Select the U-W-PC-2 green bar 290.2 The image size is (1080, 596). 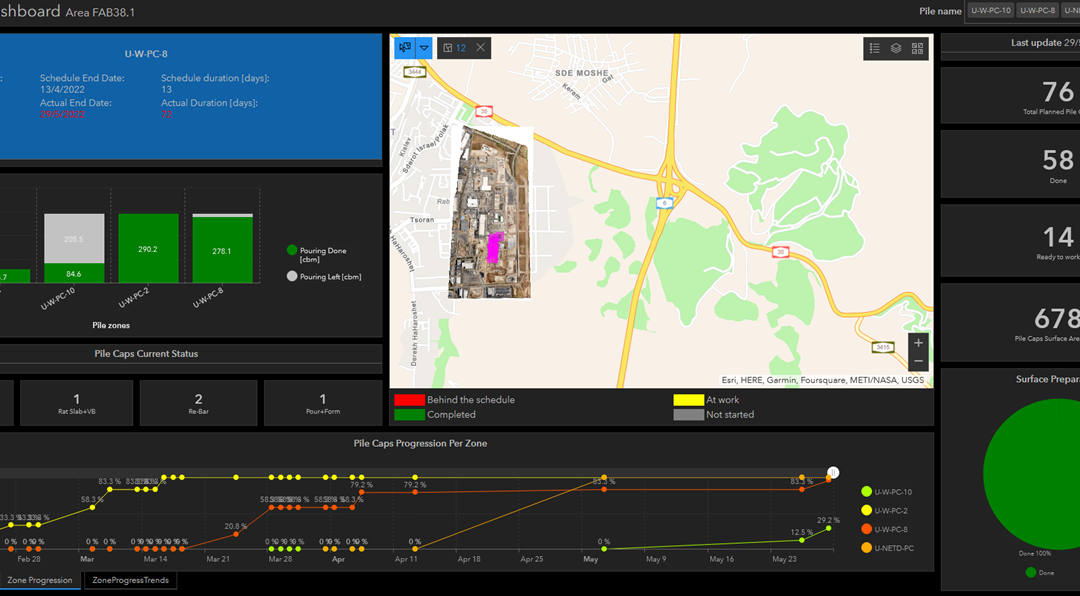[x=148, y=248]
